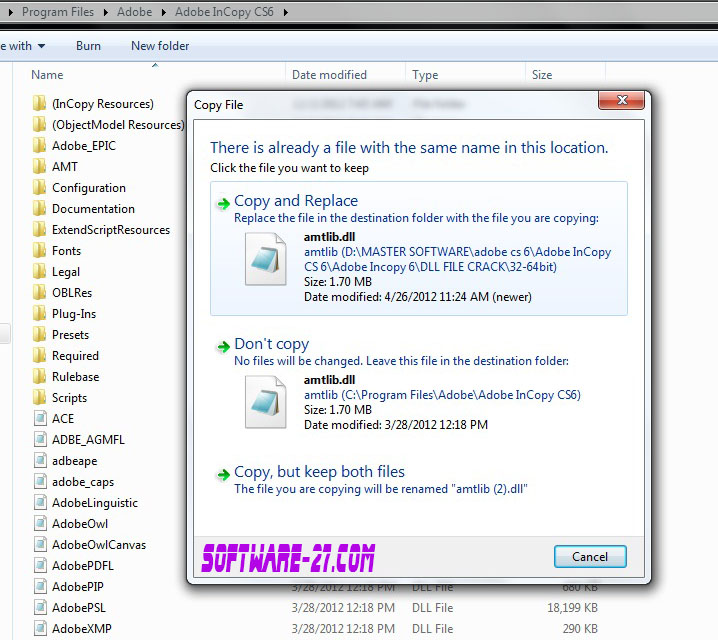Screen dimensions: 718x640
Task: Select the adbeape file icon
Action: [x=40, y=461]
